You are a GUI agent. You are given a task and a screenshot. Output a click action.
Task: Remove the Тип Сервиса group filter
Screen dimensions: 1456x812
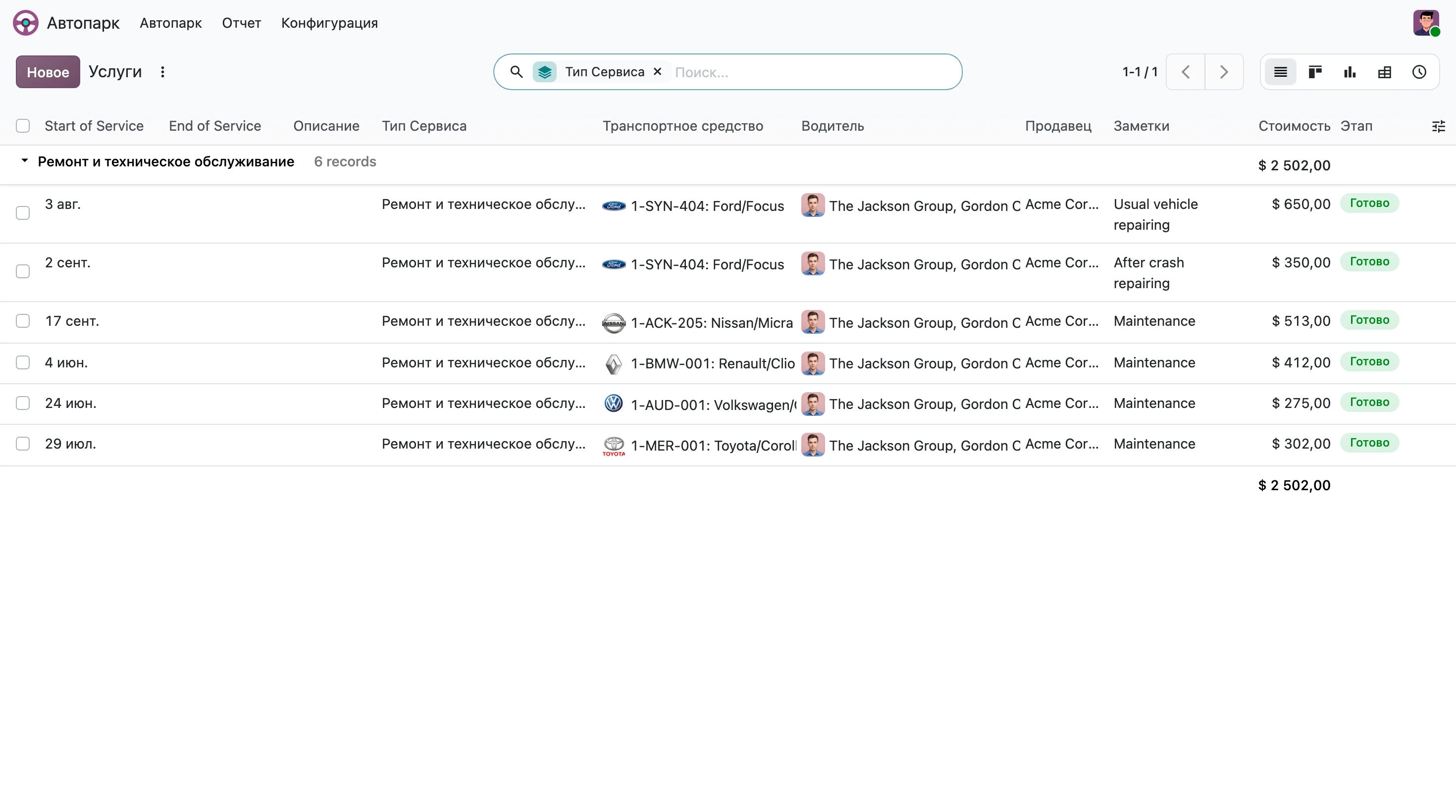(x=657, y=72)
